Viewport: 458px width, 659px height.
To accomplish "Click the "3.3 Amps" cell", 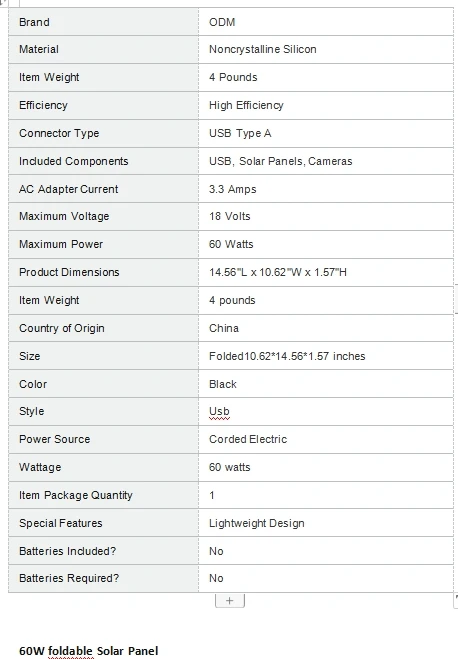I will (x=326, y=189).
